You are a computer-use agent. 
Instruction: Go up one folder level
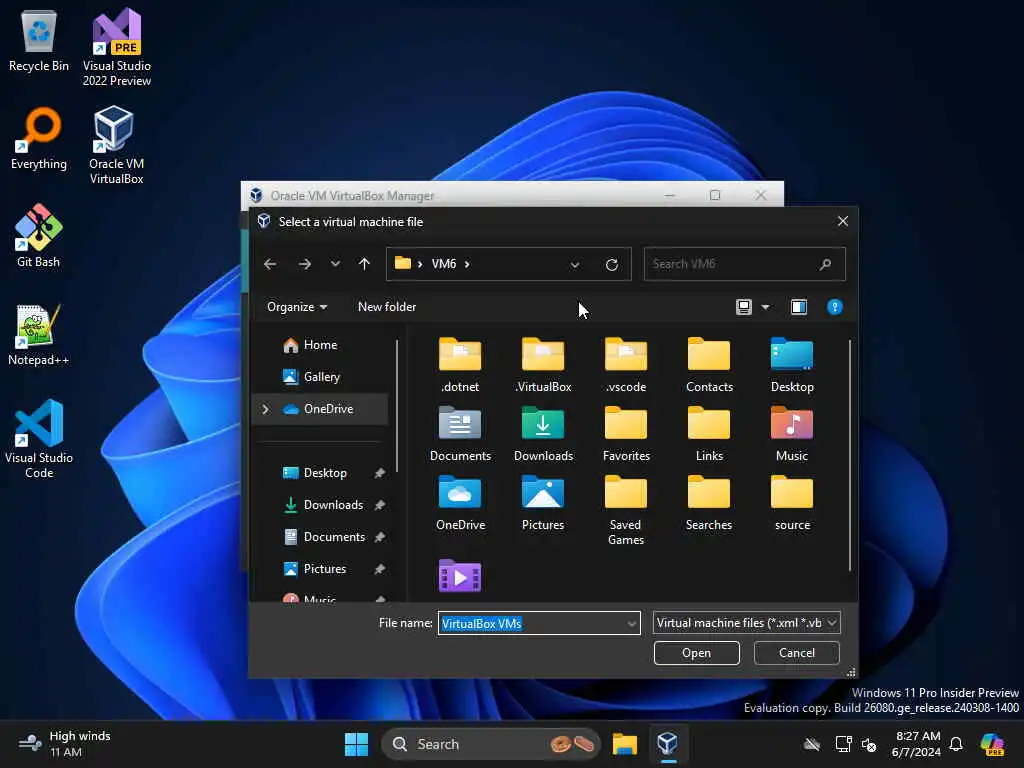pos(364,264)
